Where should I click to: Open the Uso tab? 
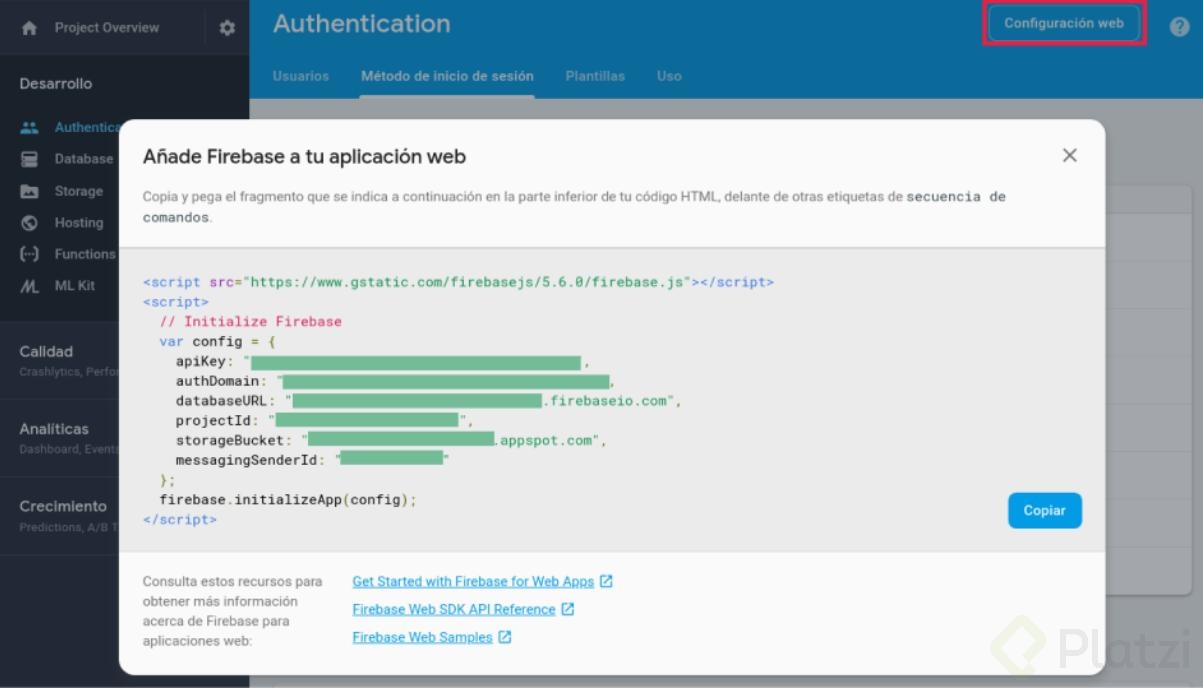[x=669, y=76]
